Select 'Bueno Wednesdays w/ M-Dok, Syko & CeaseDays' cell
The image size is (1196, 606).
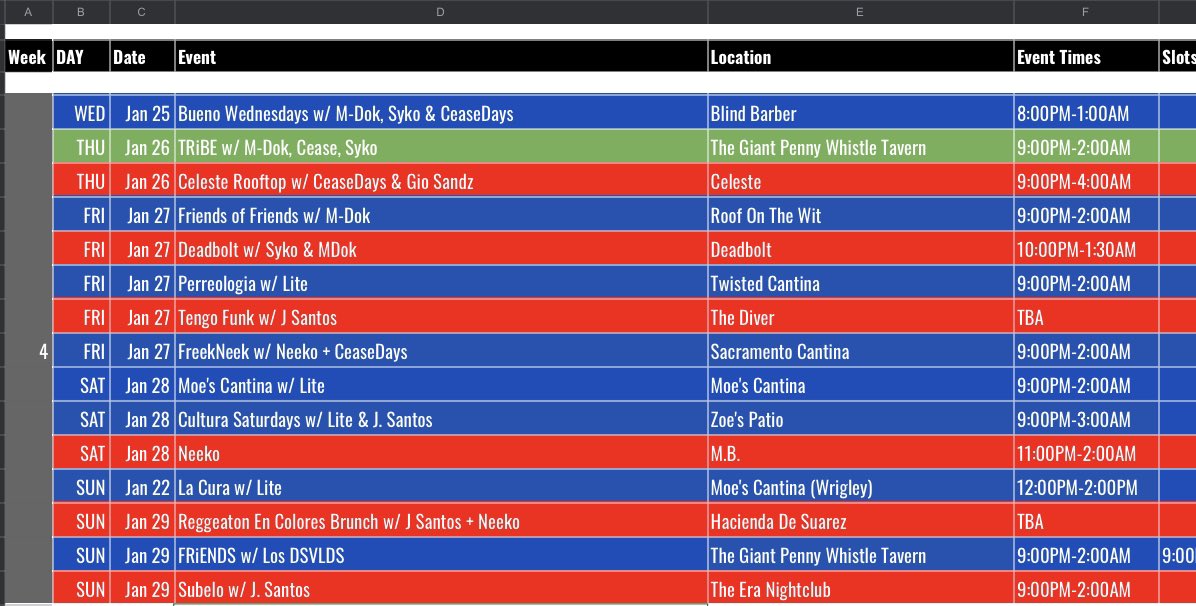pyautogui.click(x=441, y=113)
